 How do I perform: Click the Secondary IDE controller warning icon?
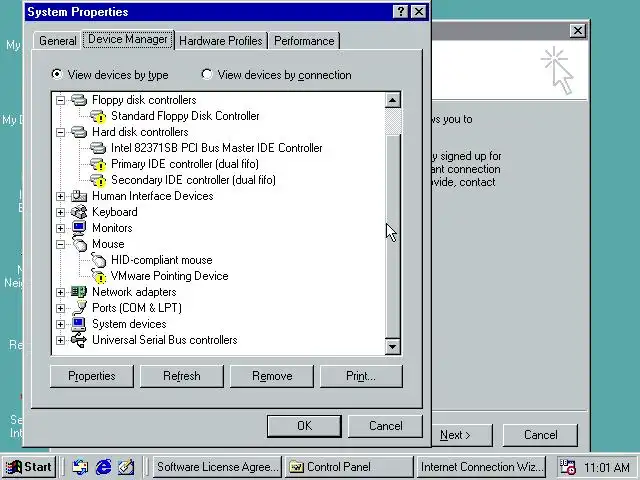tap(98, 180)
